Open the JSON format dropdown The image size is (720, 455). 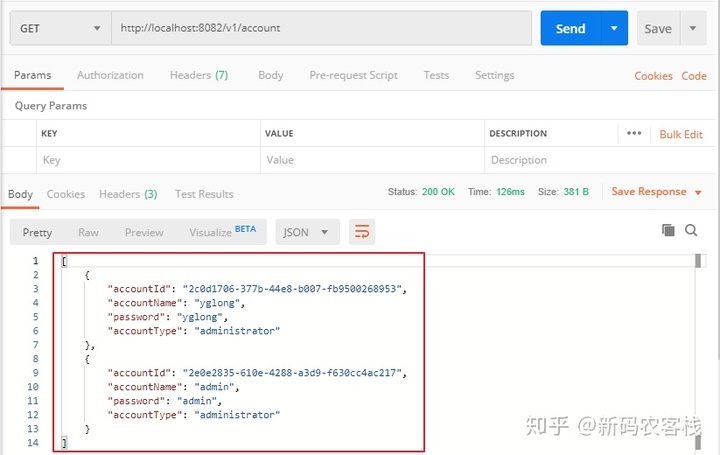307,232
